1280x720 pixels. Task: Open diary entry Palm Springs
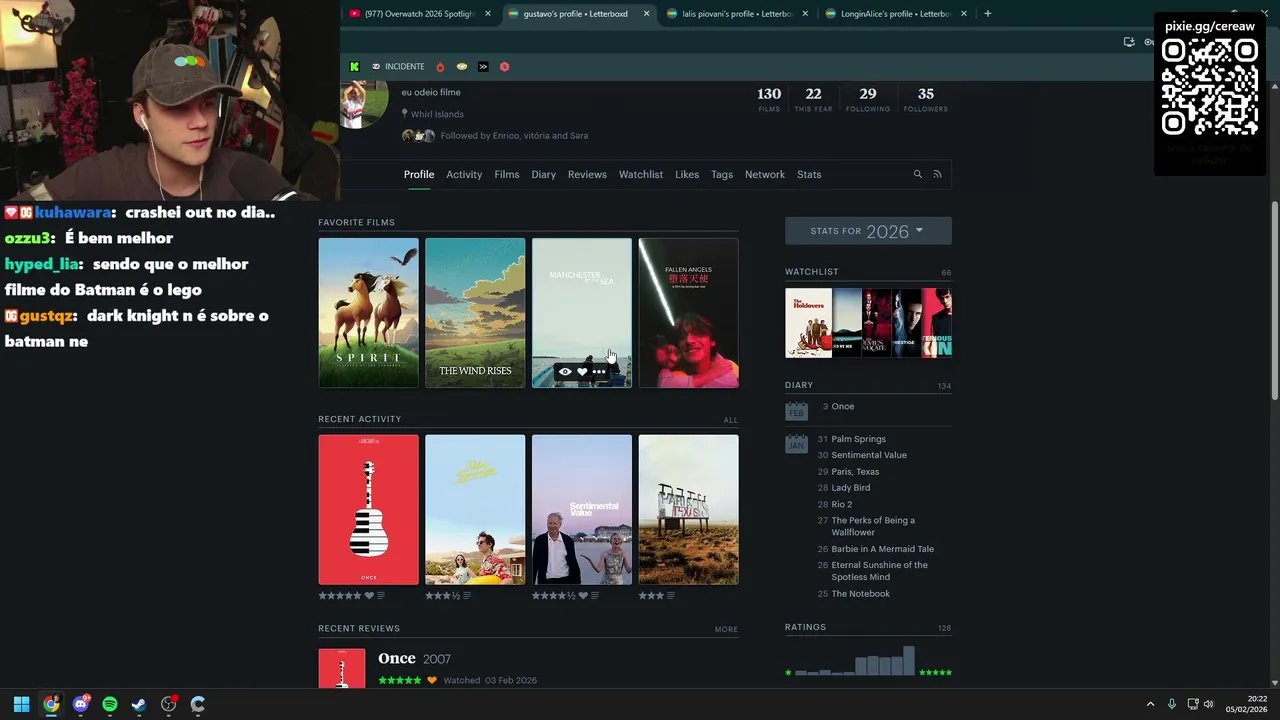[858, 439]
